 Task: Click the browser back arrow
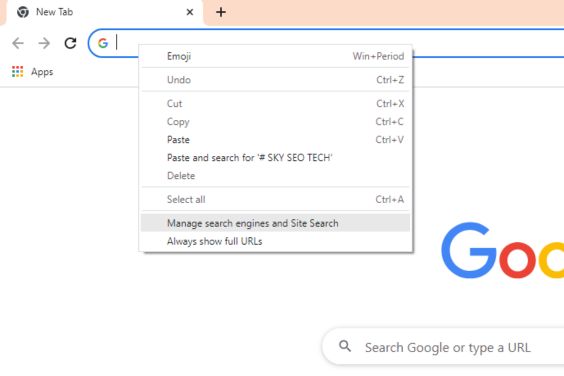pyautogui.click(x=18, y=43)
